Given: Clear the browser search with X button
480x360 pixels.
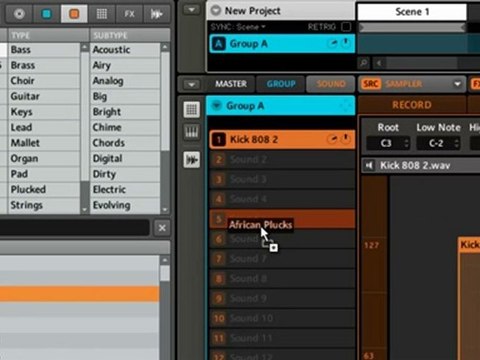Looking at the screenshot, I should point(162,228).
